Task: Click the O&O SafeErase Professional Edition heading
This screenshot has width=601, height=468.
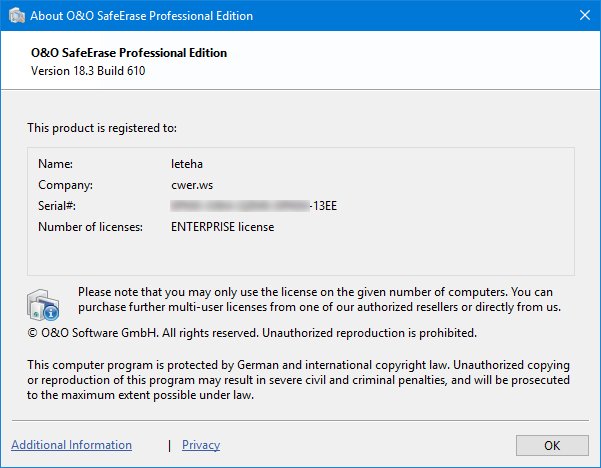Action: [129, 53]
